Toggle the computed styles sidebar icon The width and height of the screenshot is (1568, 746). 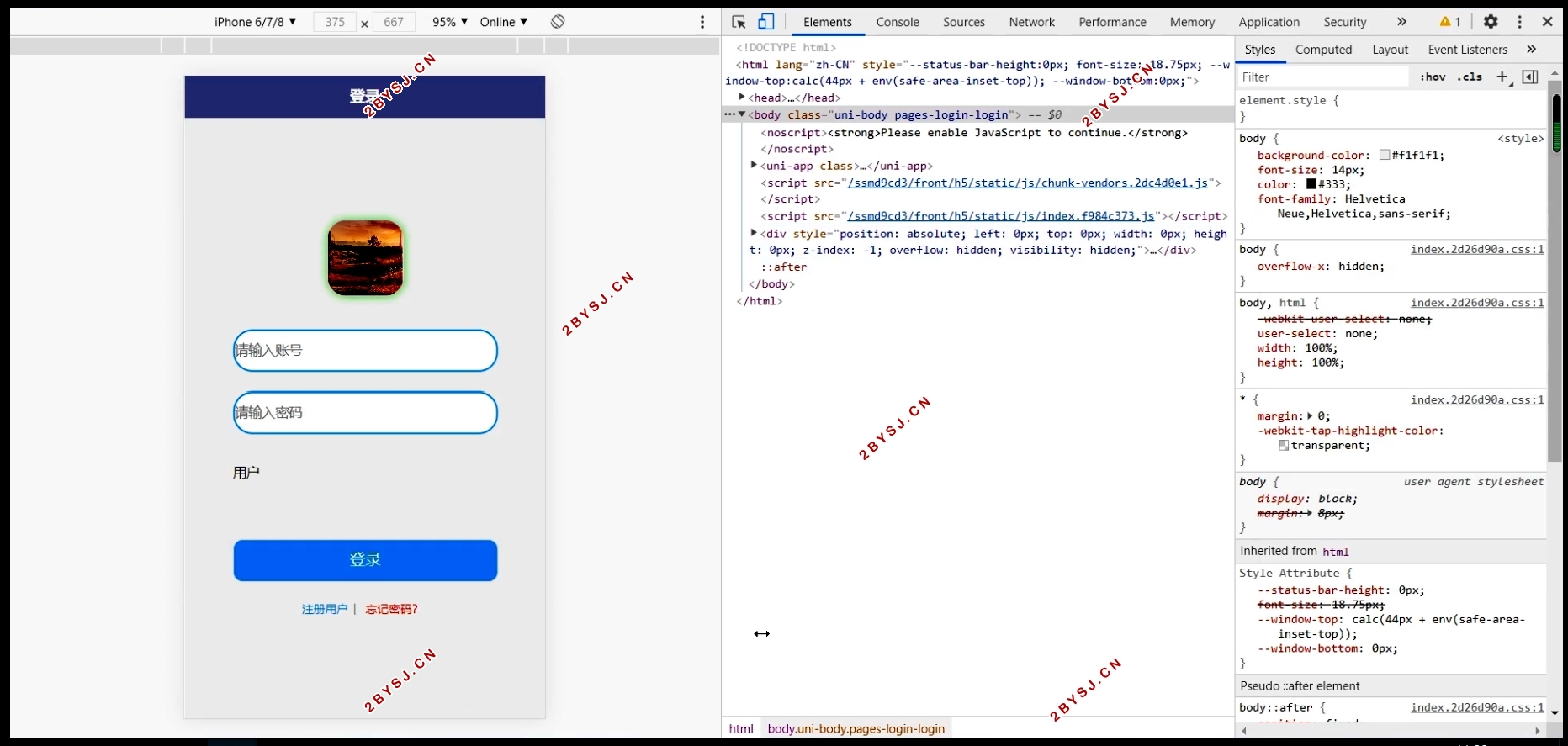pyautogui.click(x=1530, y=77)
